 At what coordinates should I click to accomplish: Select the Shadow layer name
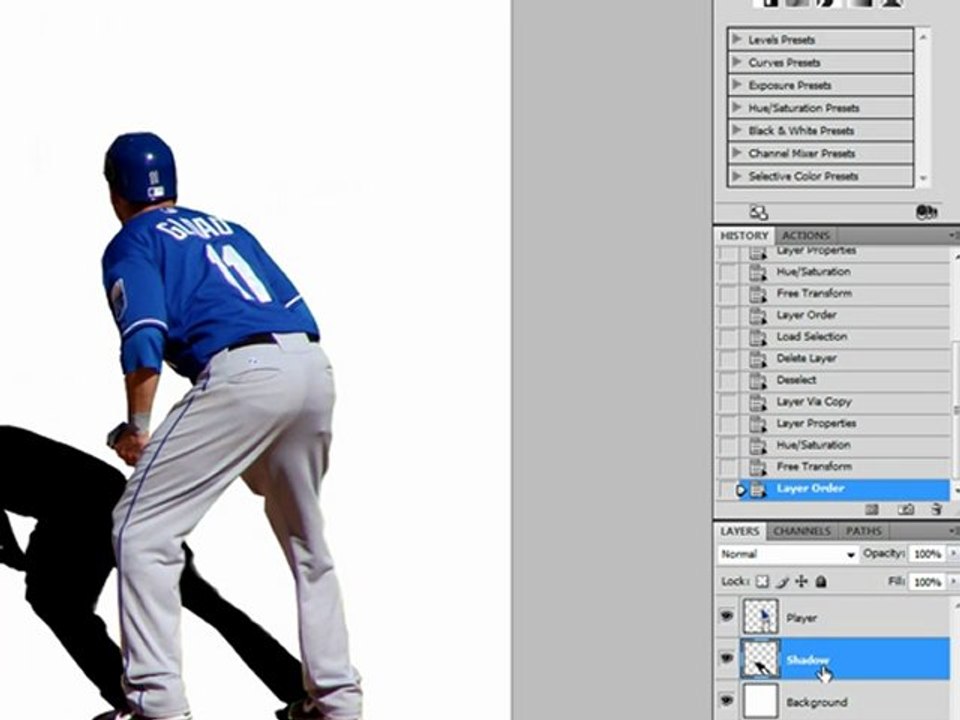coord(808,660)
